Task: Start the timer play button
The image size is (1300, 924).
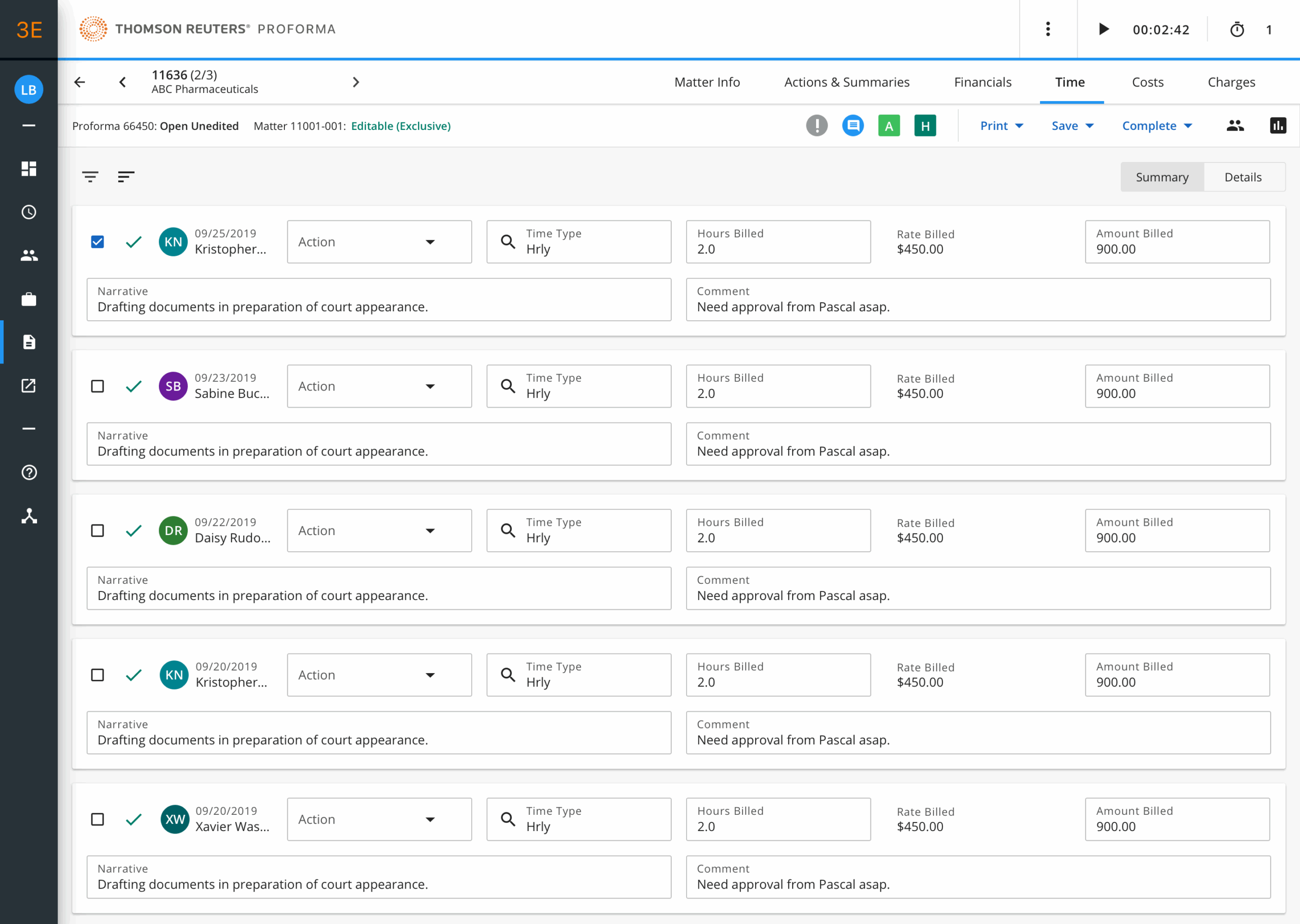Action: pyautogui.click(x=1103, y=29)
